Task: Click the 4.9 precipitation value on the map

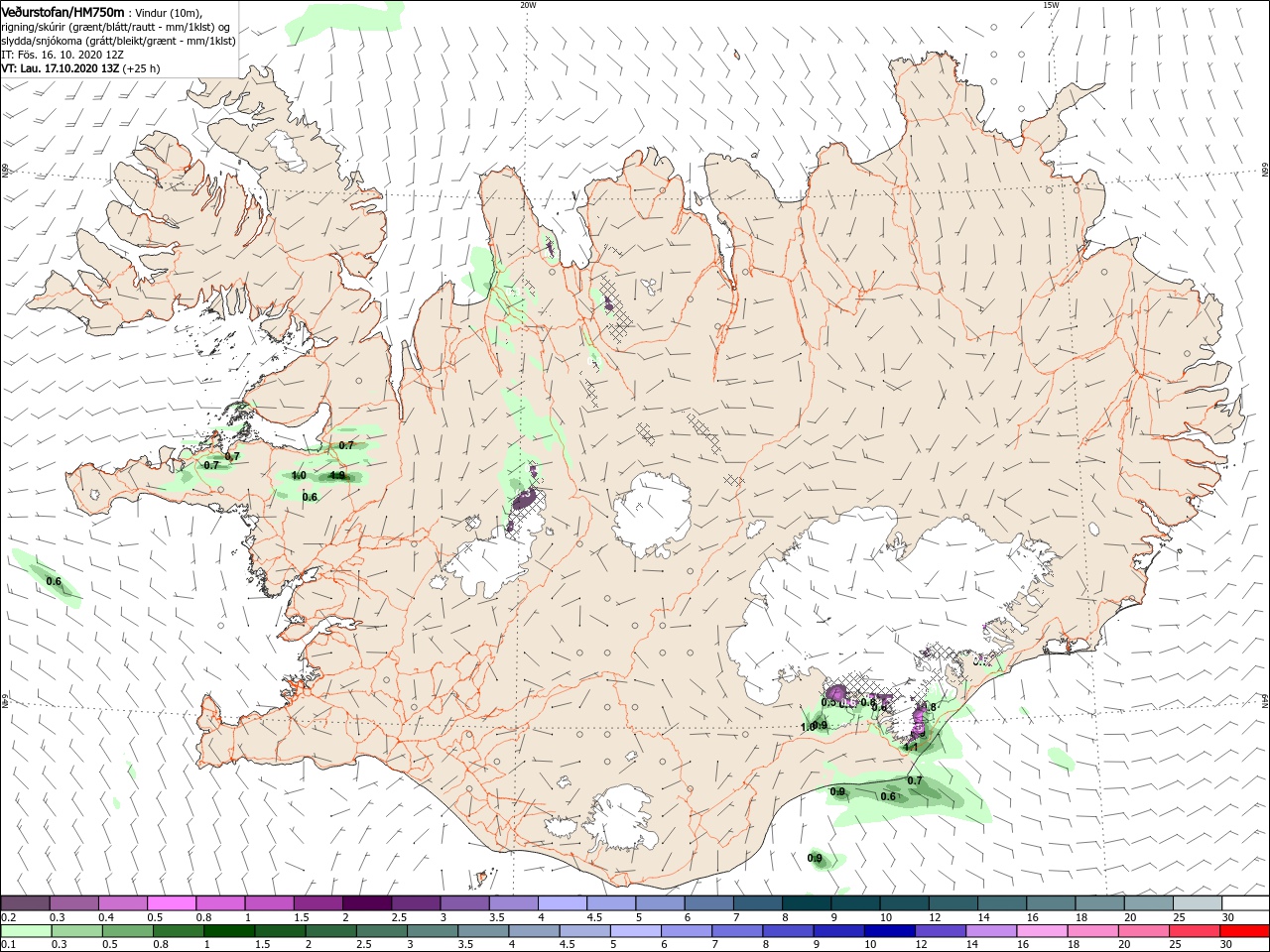Action: [x=336, y=476]
